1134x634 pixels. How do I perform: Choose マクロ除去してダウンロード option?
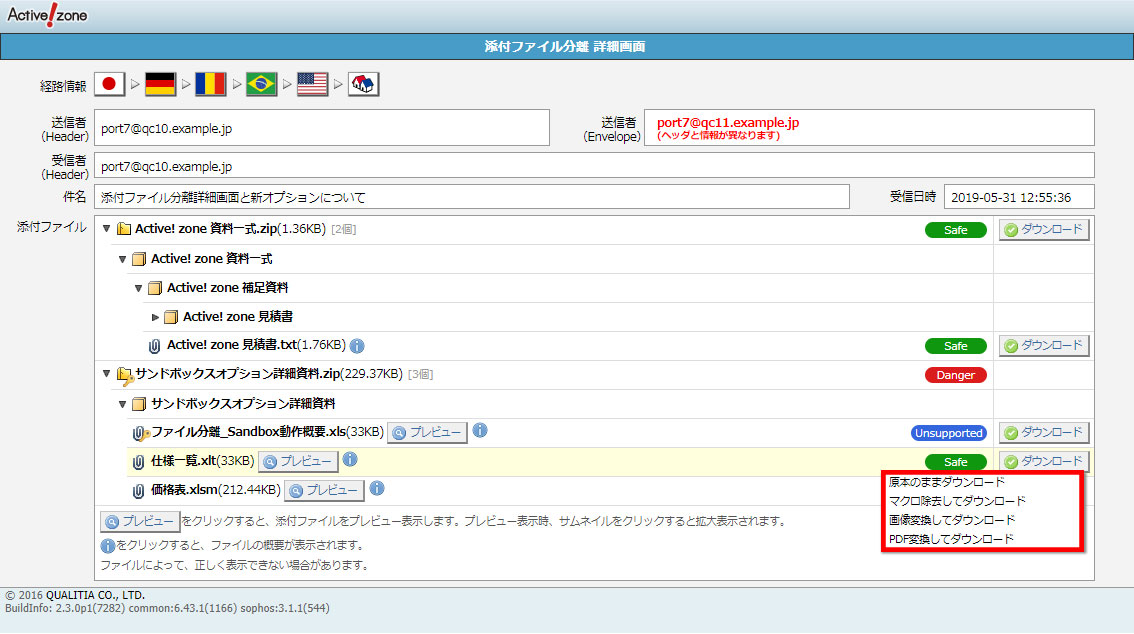point(956,501)
